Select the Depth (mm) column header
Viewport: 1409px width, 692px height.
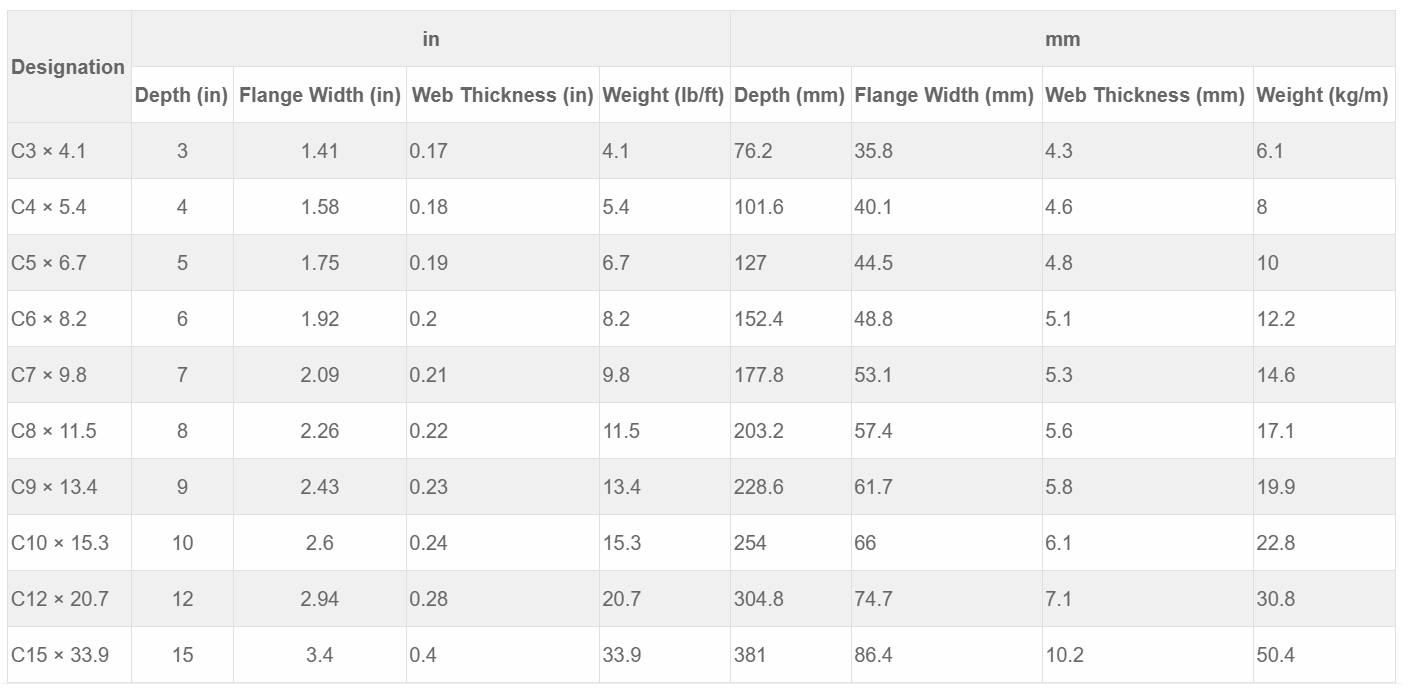791,95
